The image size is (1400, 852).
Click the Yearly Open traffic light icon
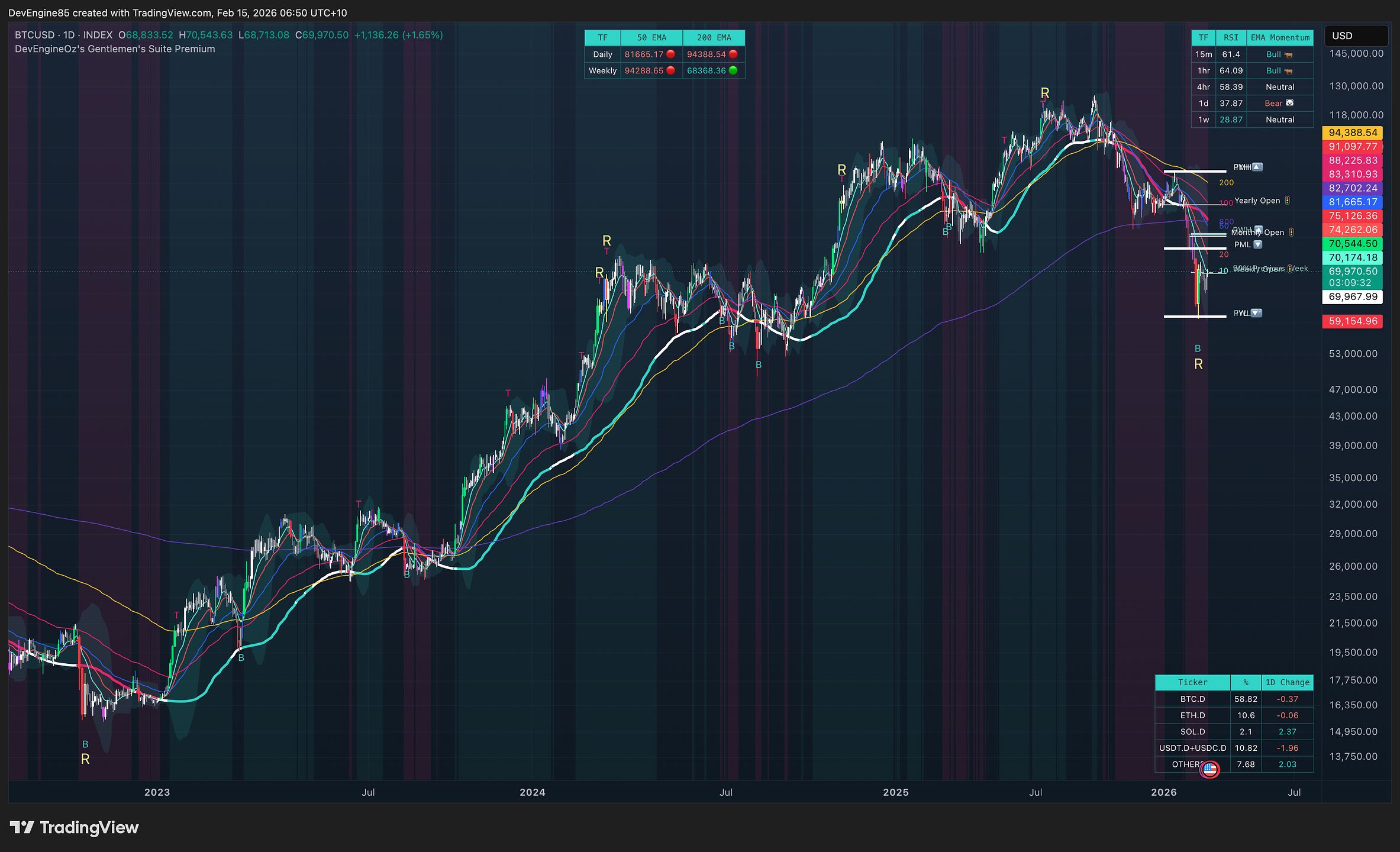[x=1288, y=201]
